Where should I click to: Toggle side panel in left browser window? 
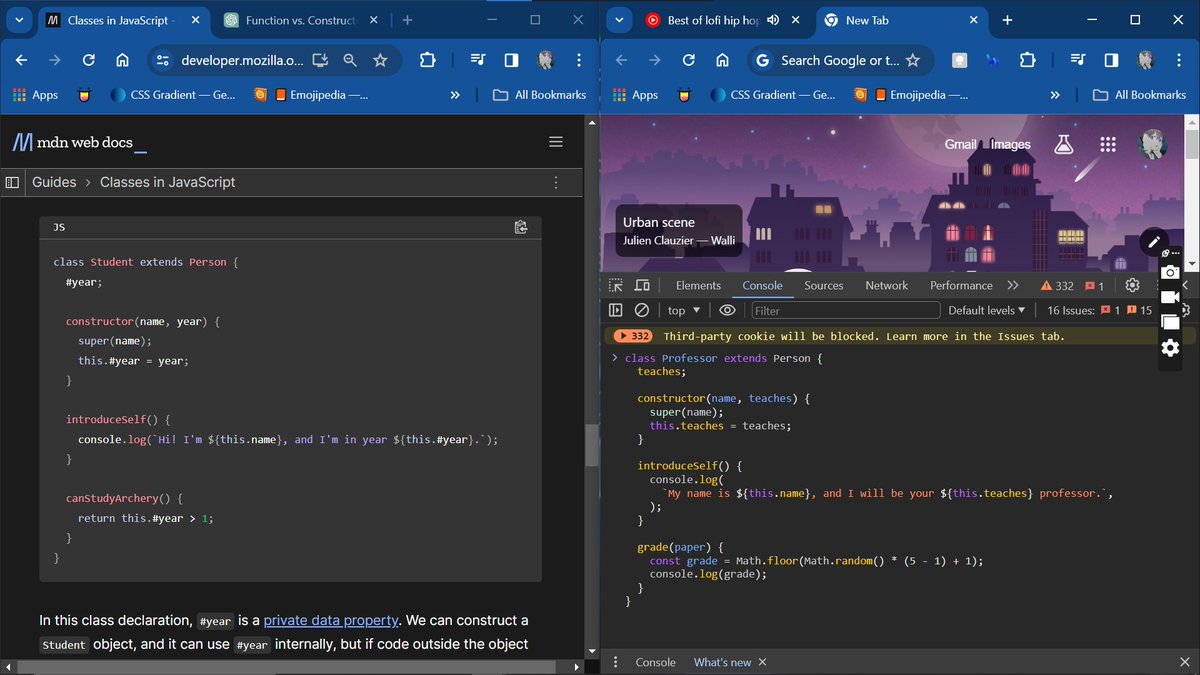coord(511,60)
